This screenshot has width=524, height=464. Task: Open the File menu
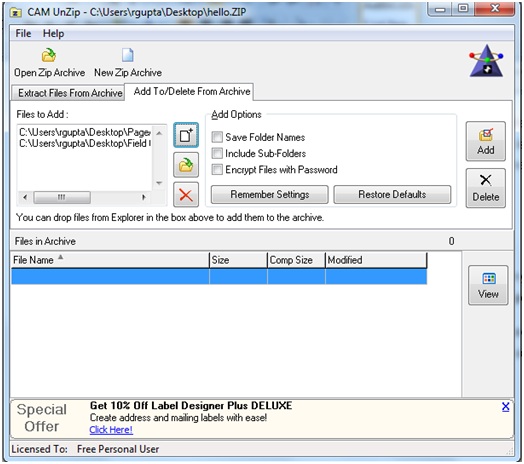(23, 33)
